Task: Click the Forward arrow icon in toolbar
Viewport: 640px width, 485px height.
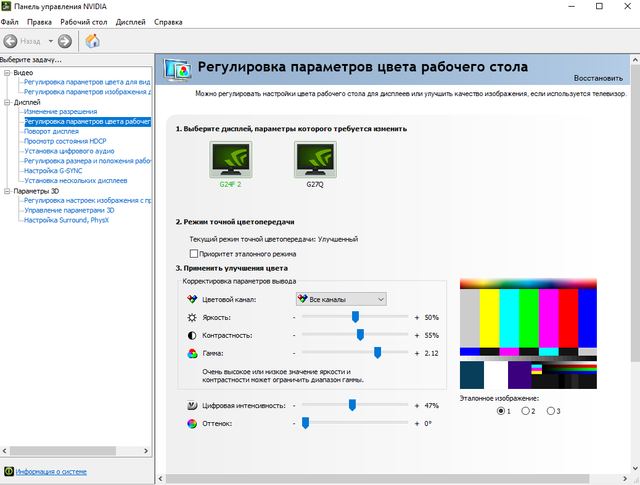Action: point(64,41)
